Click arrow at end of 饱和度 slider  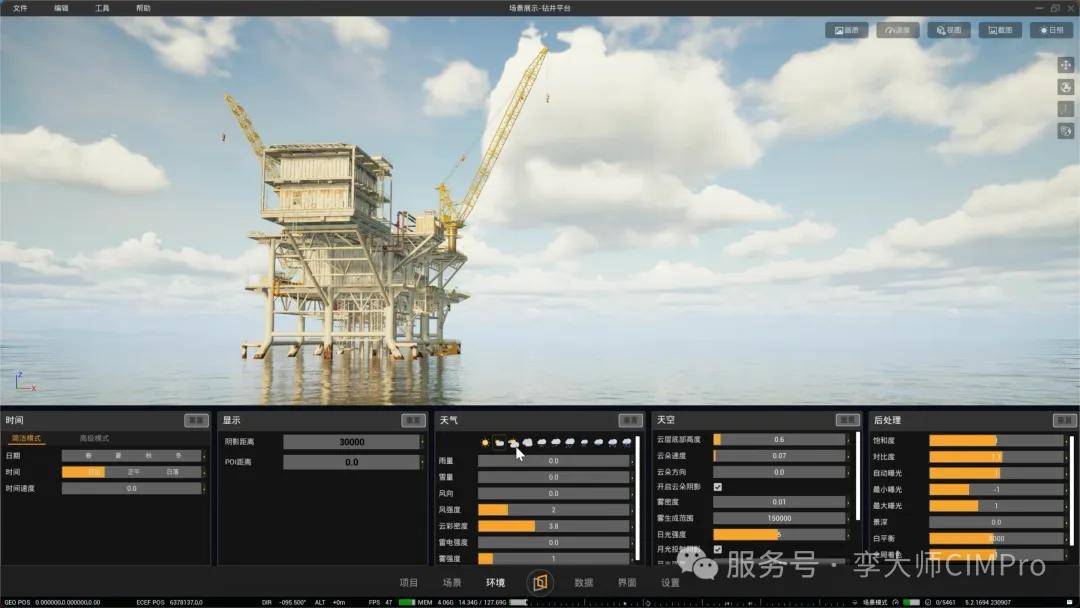(x=1066, y=441)
